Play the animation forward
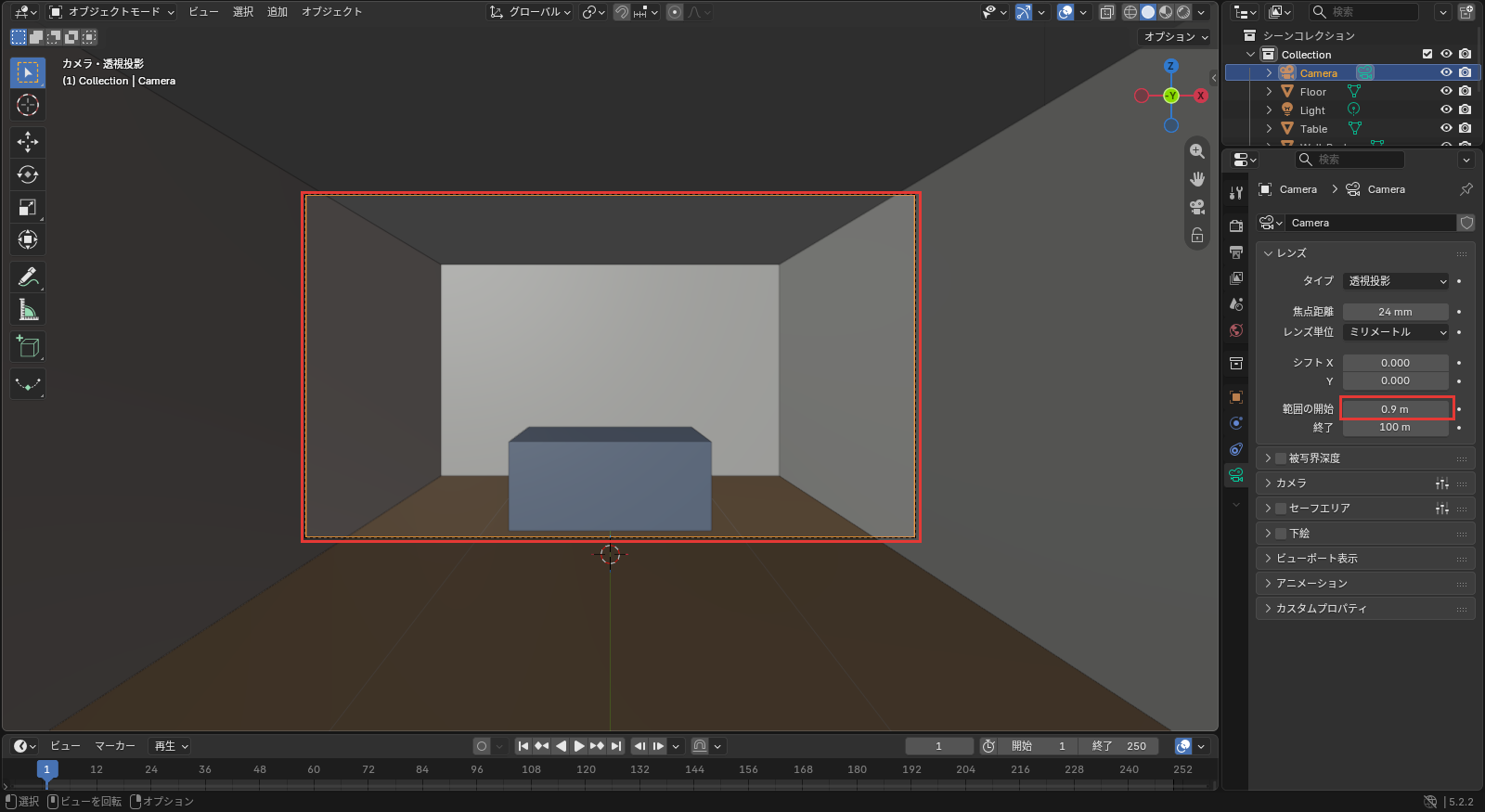Image resolution: width=1485 pixels, height=812 pixels. [x=579, y=746]
